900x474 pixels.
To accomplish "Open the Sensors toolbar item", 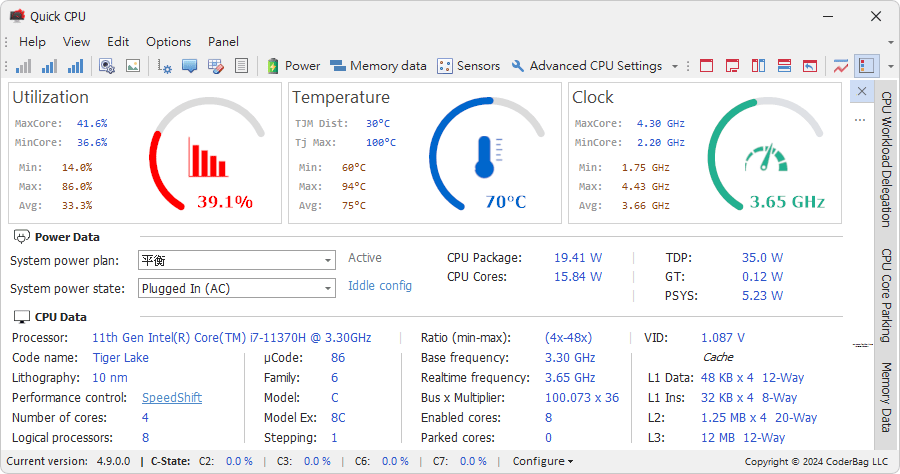I will pos(468,66).
